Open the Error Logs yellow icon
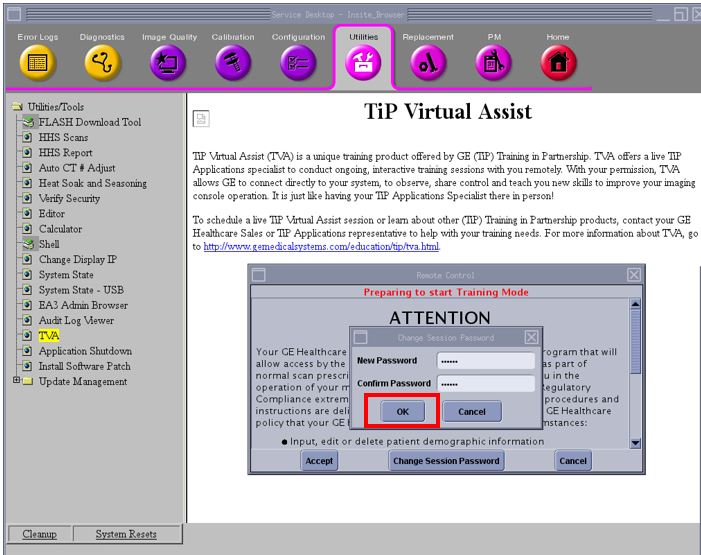This screenshot has height=555, width=701. [38, 64]
